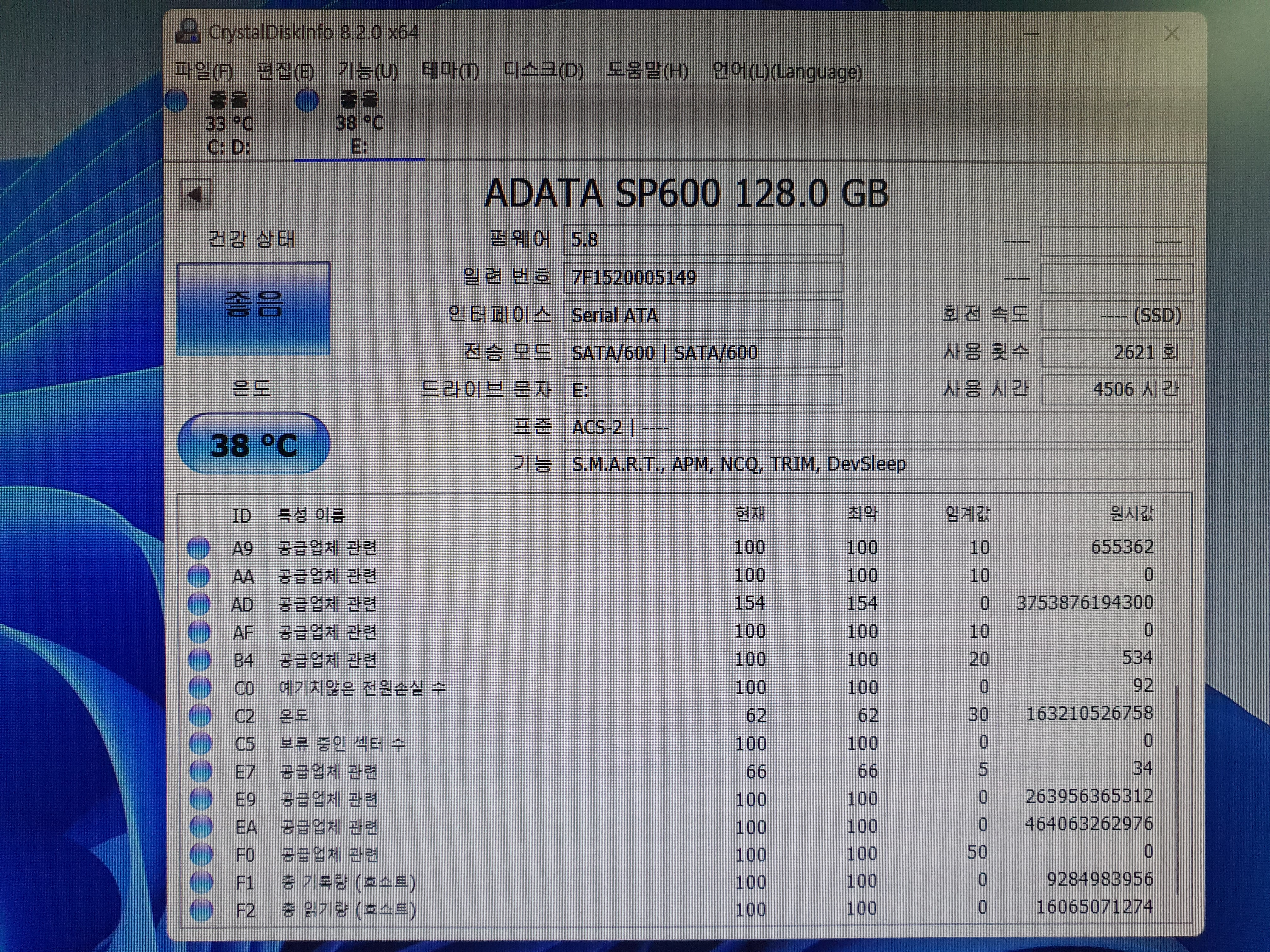This screenshot has height=952, width=1270.
Task: Click raw value 3753876194300 in row AD
Action: click(x=1084, y=603)
